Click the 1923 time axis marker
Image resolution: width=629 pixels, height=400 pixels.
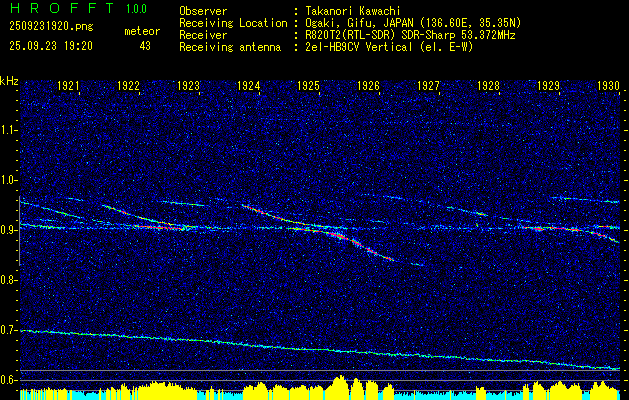[189, 85]
